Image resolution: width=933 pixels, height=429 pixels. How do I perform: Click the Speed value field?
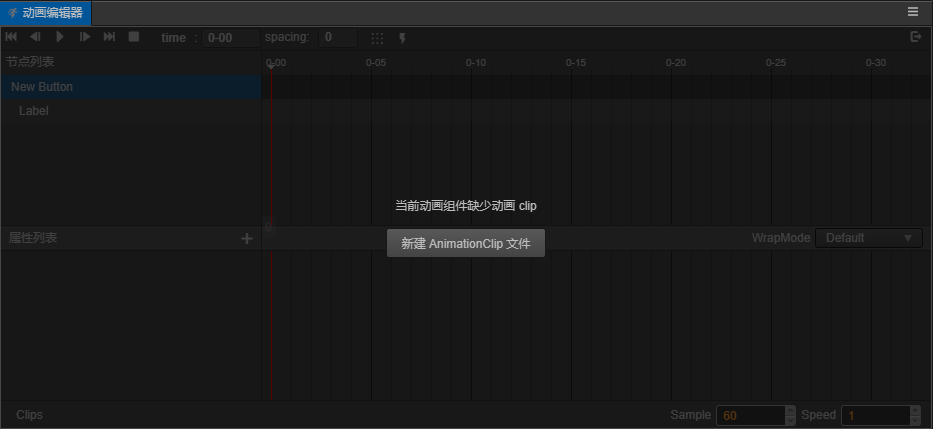pyautogui.click(x=876, y=415)
